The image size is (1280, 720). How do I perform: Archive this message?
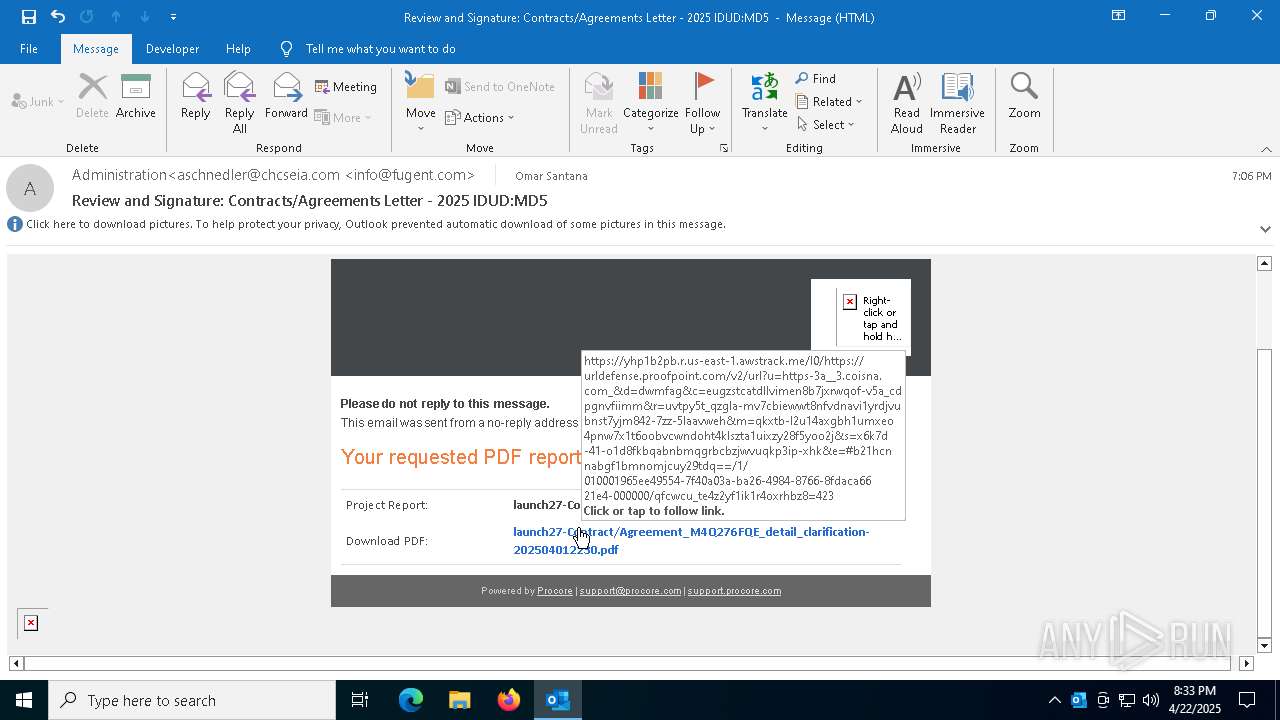135,96
